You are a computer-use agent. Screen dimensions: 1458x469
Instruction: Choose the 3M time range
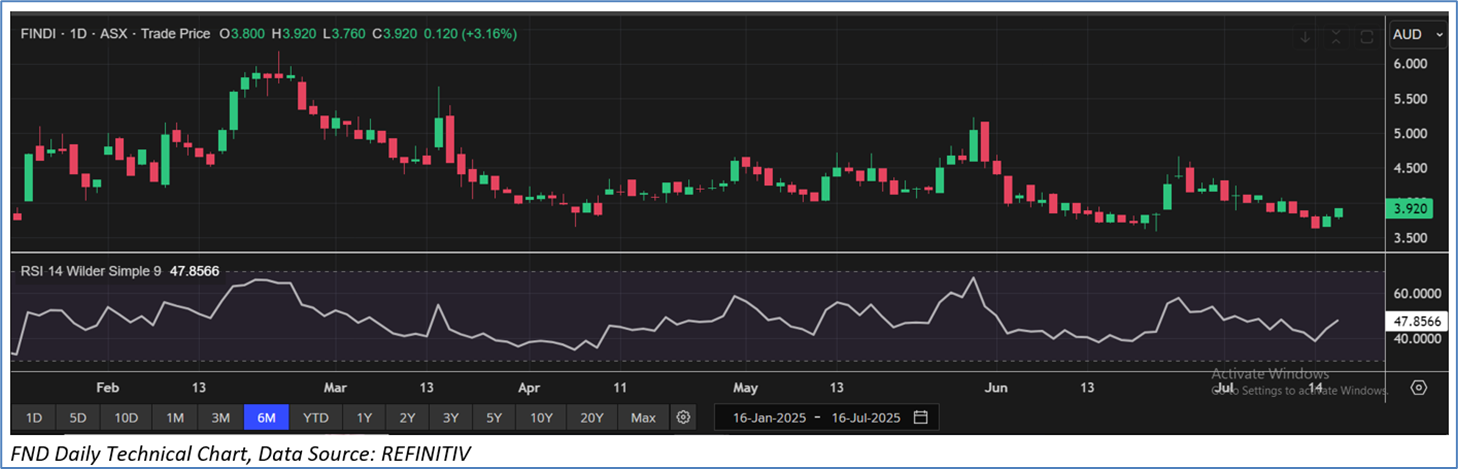click(x=220, y=416)
